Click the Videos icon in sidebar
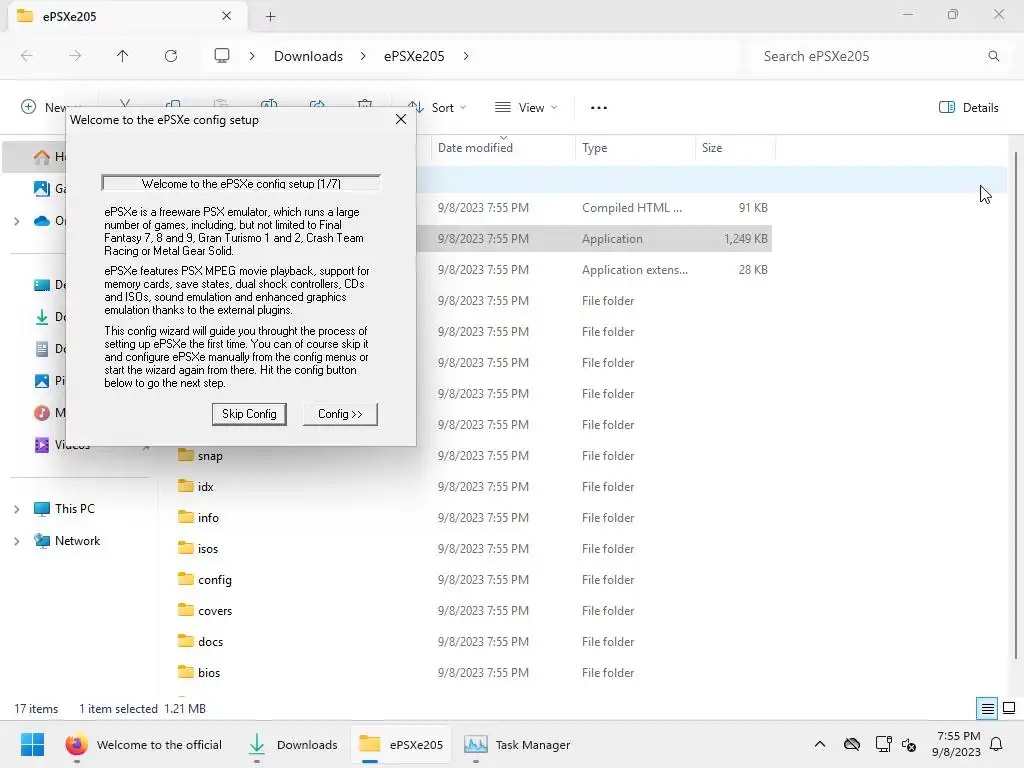1024x768 pixels. [42, 445]
